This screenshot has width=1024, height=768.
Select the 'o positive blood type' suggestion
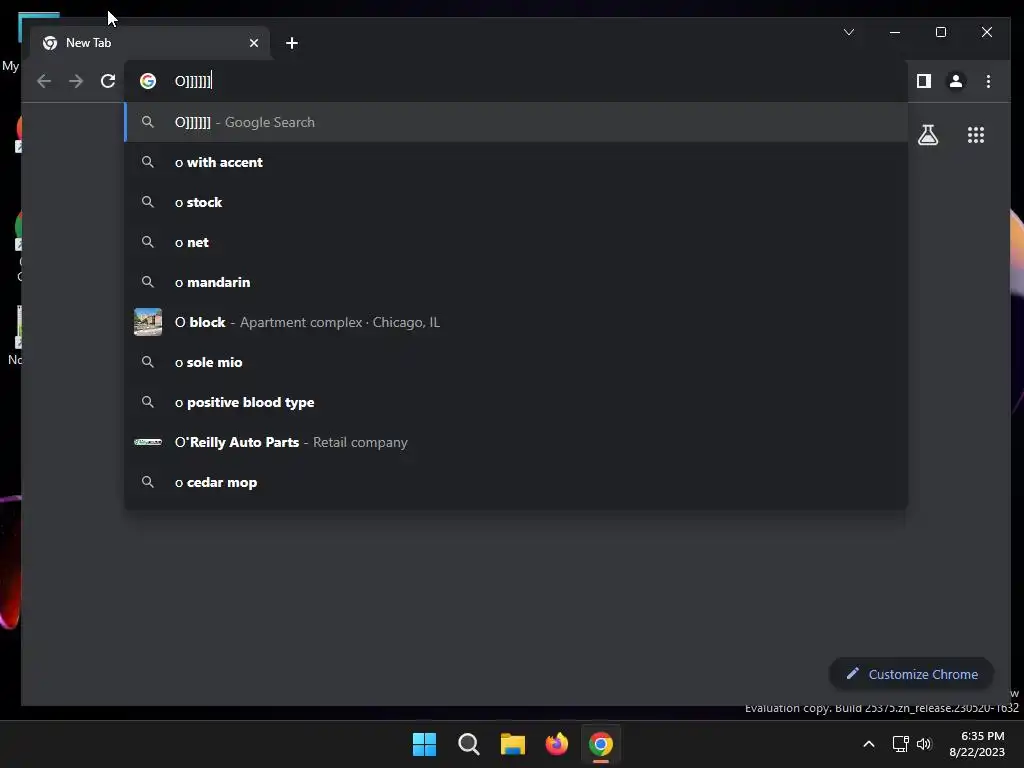(x=516, y=402)
